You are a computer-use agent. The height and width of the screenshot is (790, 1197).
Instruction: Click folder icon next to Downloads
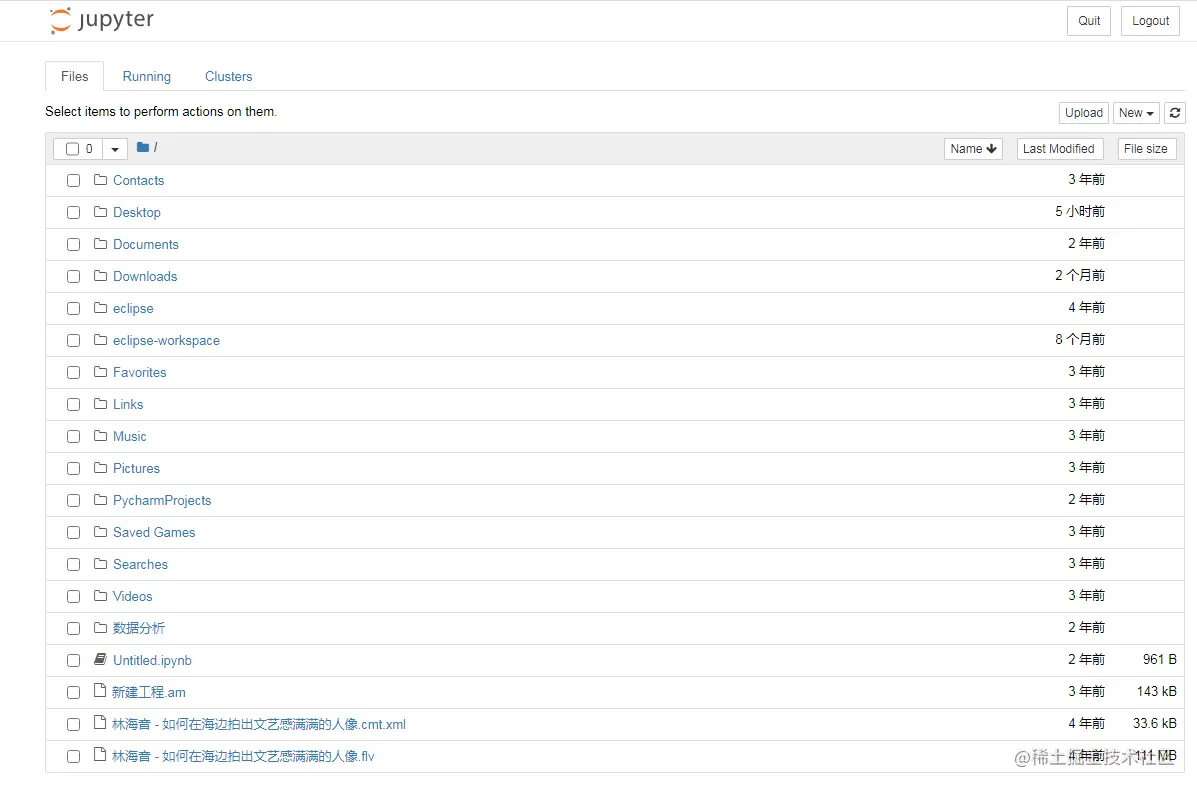(100, 276)
